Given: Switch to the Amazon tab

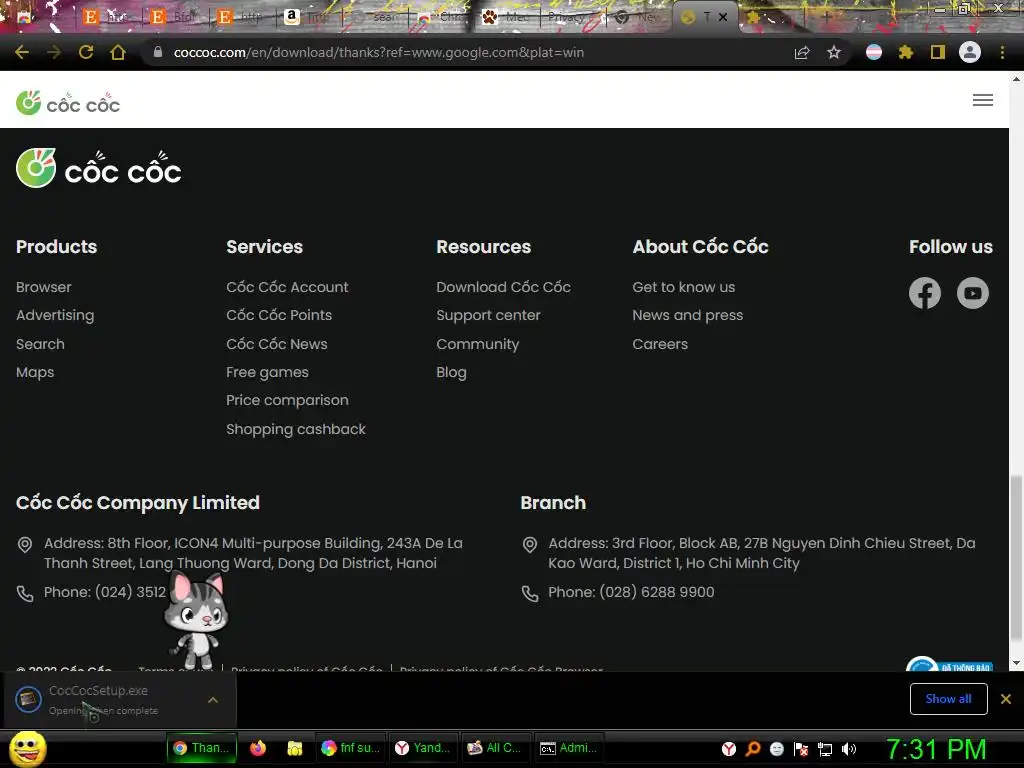Looking at the screenshot, I should (307, 17).
